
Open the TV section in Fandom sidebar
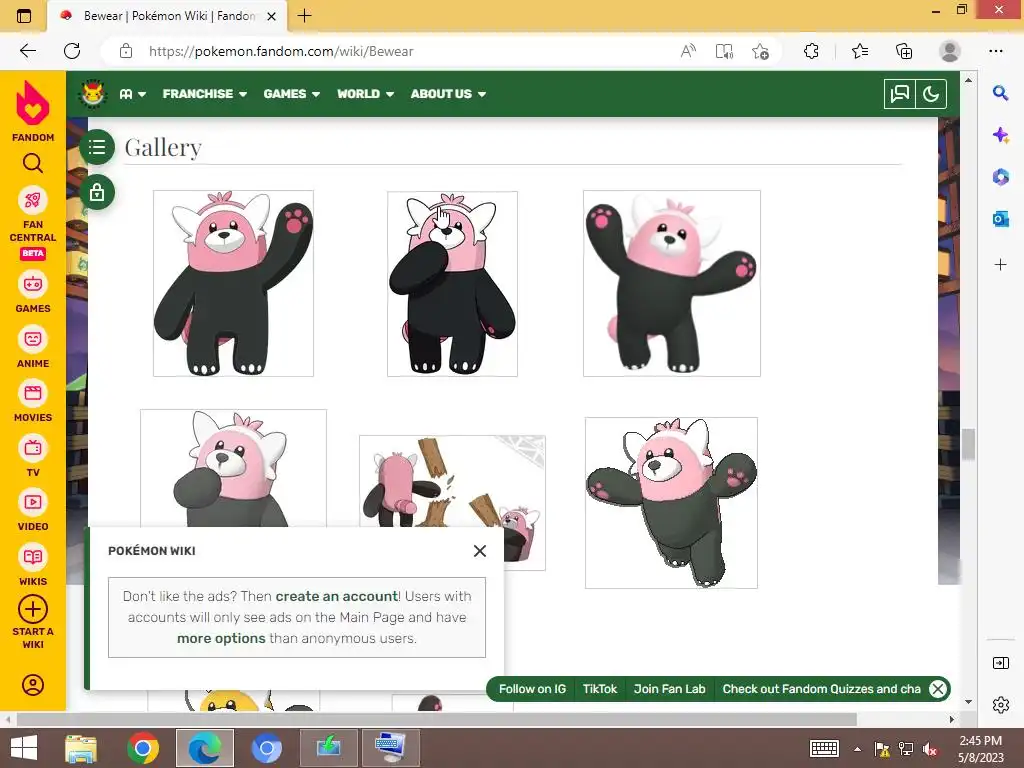33,456
